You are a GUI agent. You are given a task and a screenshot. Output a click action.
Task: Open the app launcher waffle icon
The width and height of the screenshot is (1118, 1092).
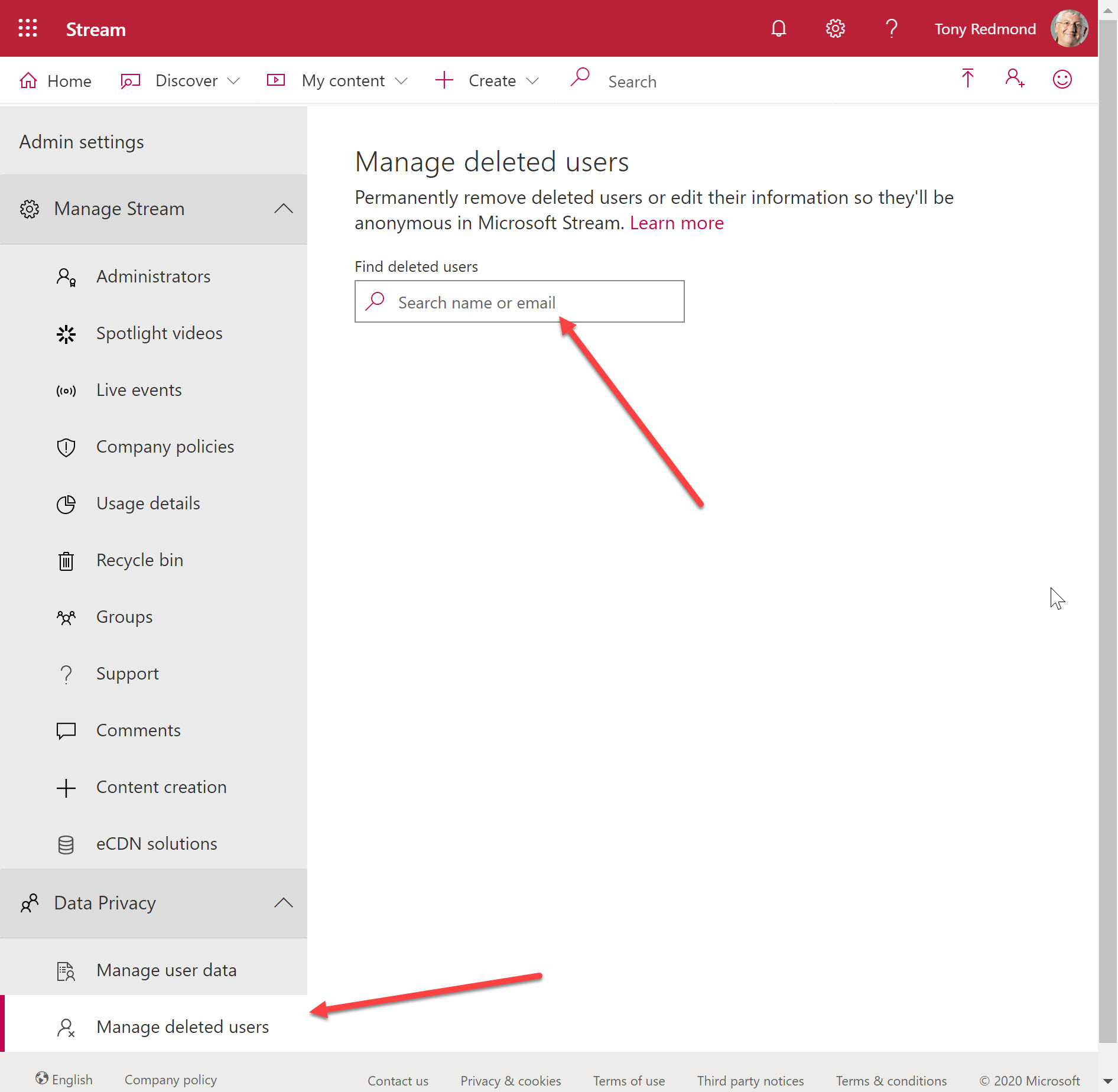[28, 28]
